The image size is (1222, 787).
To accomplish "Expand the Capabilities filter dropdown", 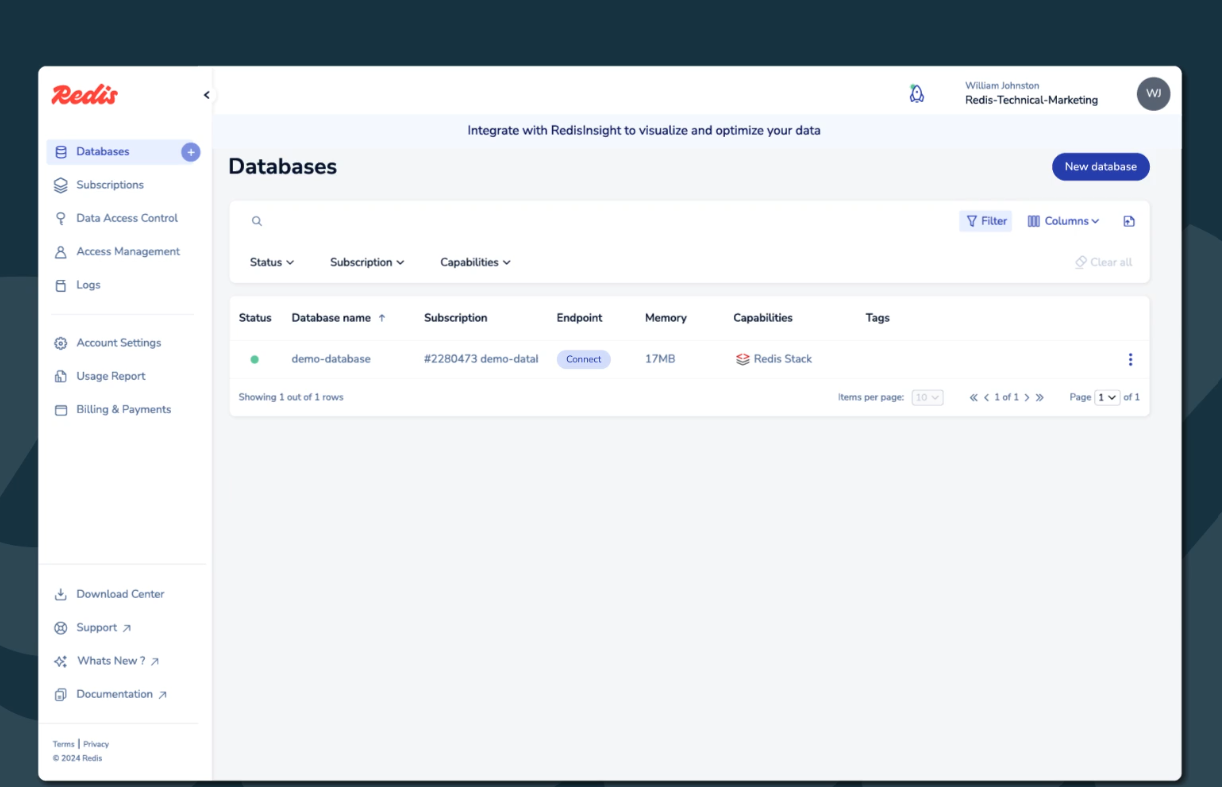I will 475,262.
